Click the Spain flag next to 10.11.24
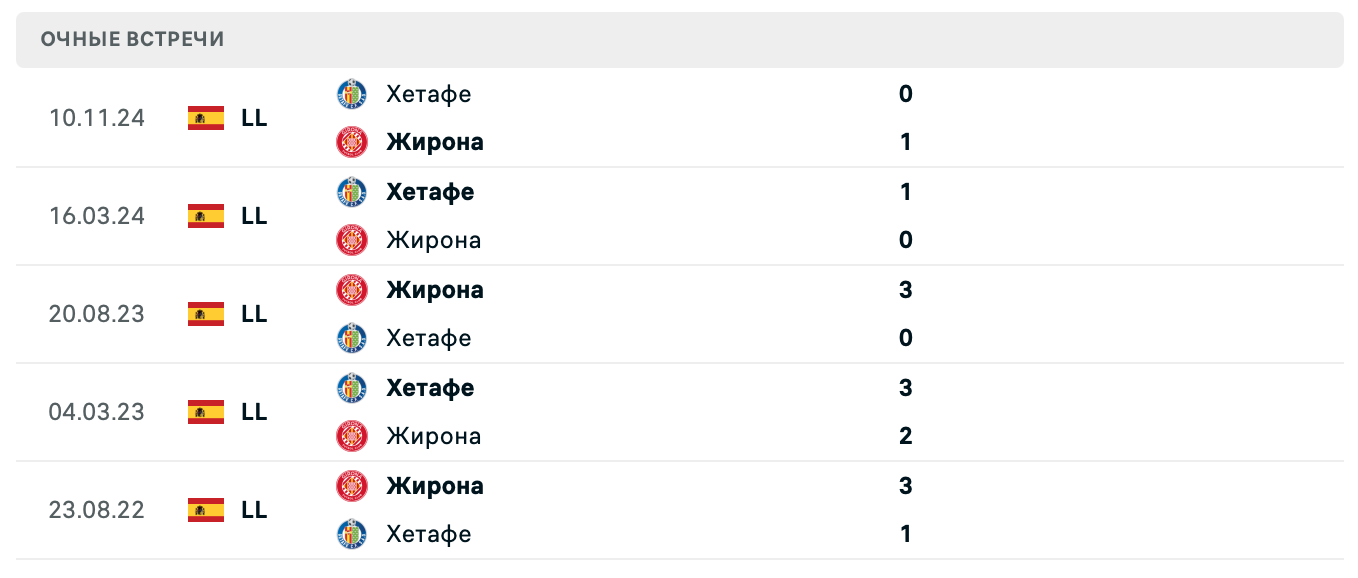 coord(204,118)
